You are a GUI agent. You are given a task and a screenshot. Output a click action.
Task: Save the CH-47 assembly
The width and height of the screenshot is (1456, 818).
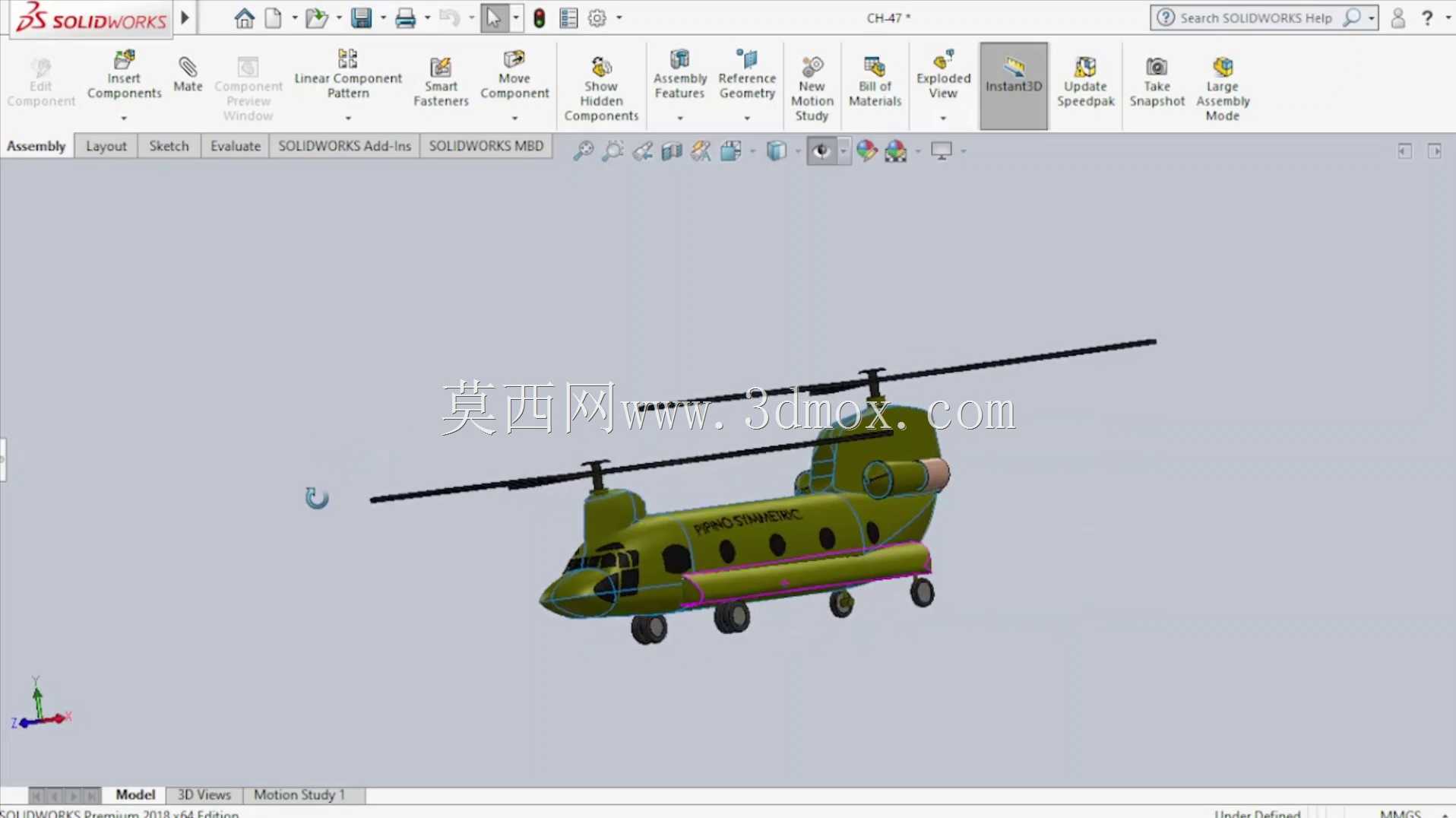tap(361, 17)
